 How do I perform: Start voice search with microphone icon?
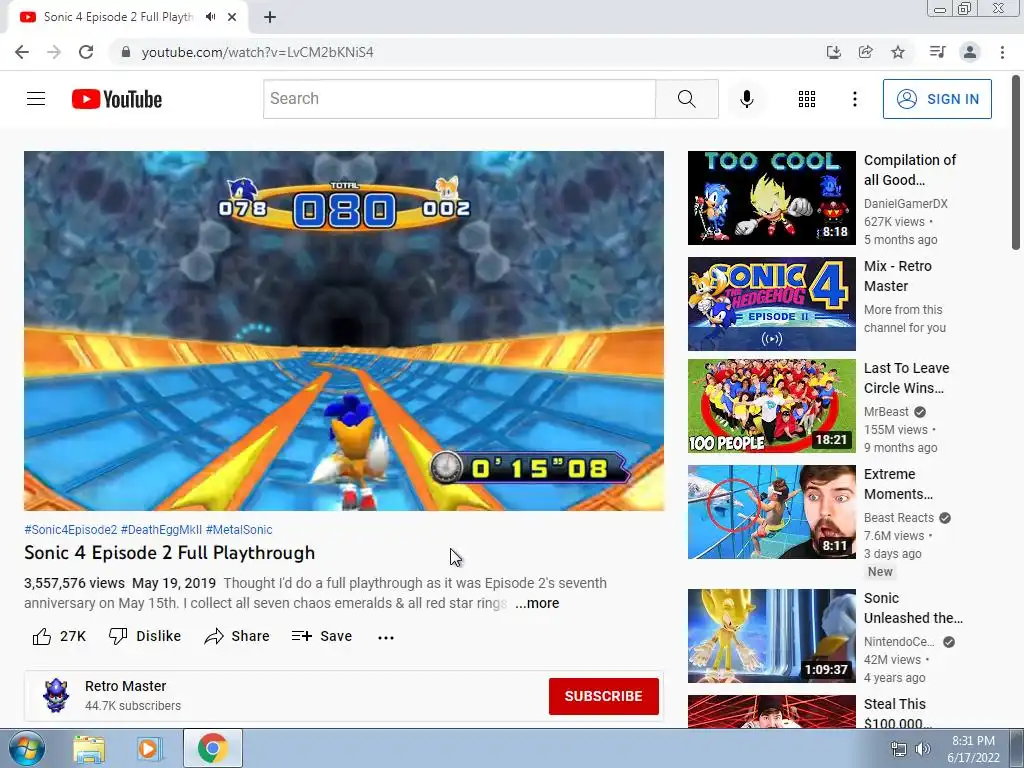746,99
